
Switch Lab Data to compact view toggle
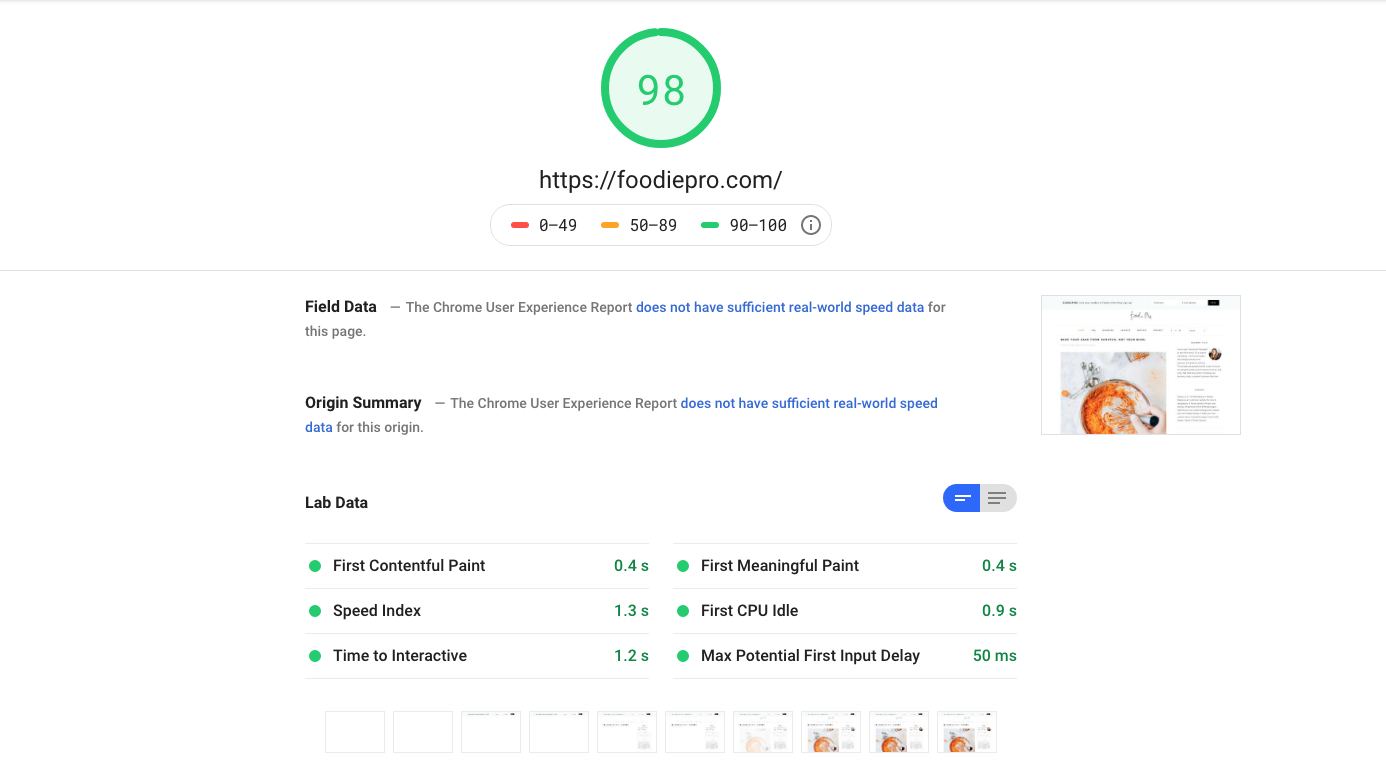pyautogui.click(x=962, y=498)
